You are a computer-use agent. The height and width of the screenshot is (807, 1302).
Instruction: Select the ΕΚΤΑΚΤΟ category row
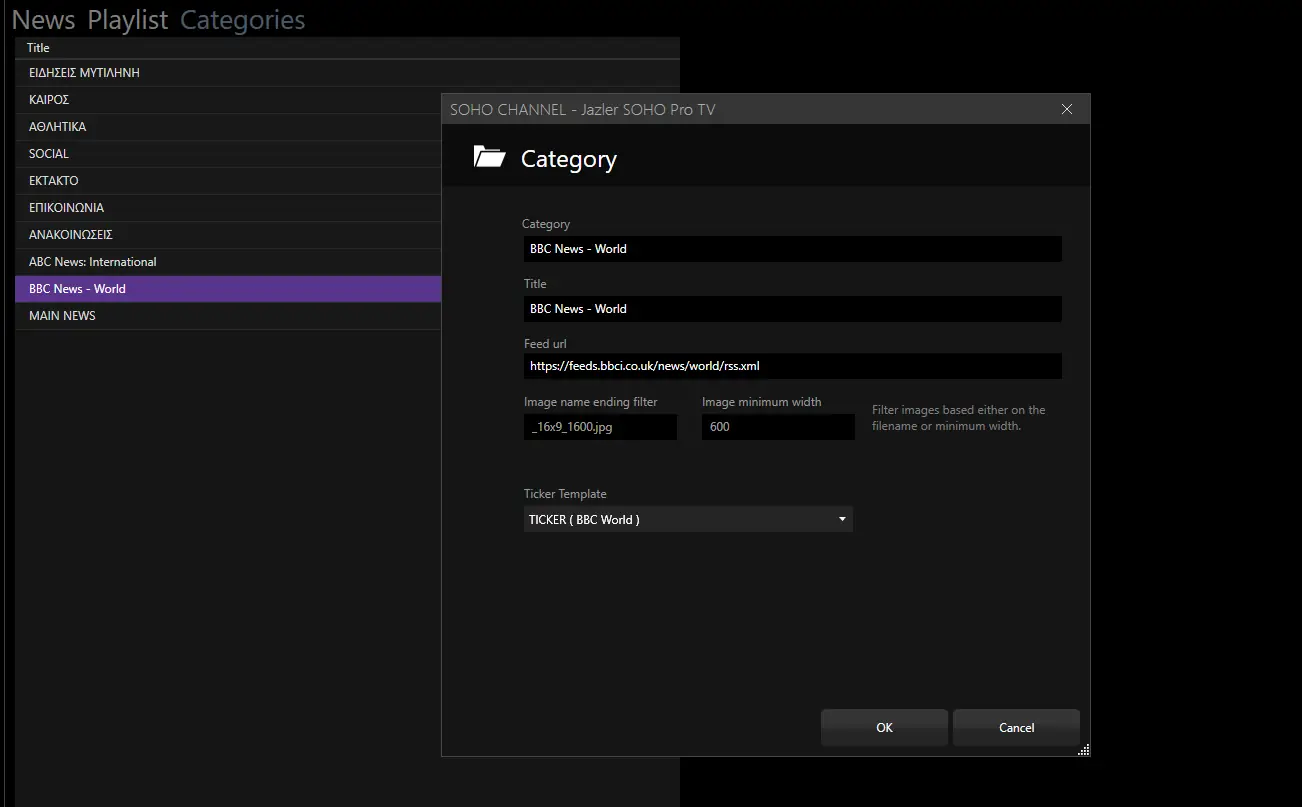point(228,181)
